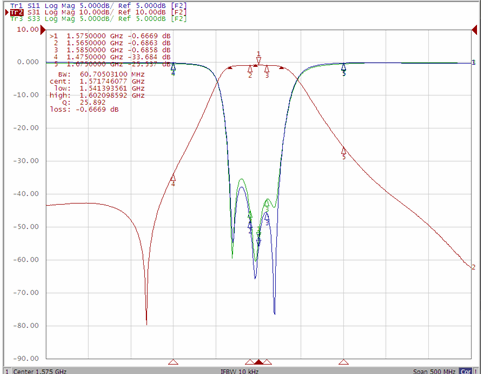This screenshot has height=380, width=488.
Task: Click marker 5 on red trace upper skirt
Action: pyautogui.click(x=344, y=152)
